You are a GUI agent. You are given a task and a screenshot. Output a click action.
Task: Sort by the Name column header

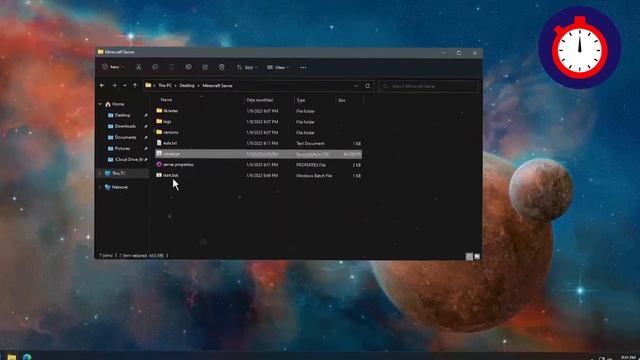pos(166,100)
